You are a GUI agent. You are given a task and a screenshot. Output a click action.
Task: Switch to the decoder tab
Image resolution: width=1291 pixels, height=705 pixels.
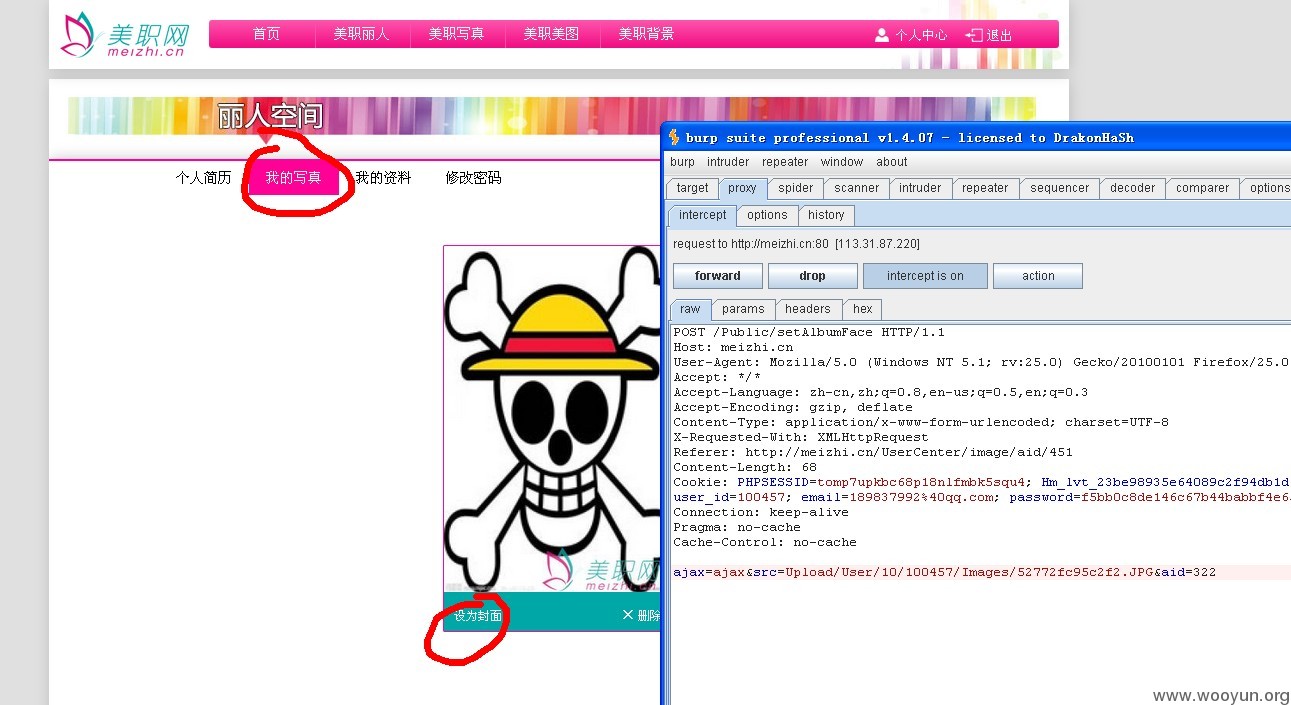1133,188
